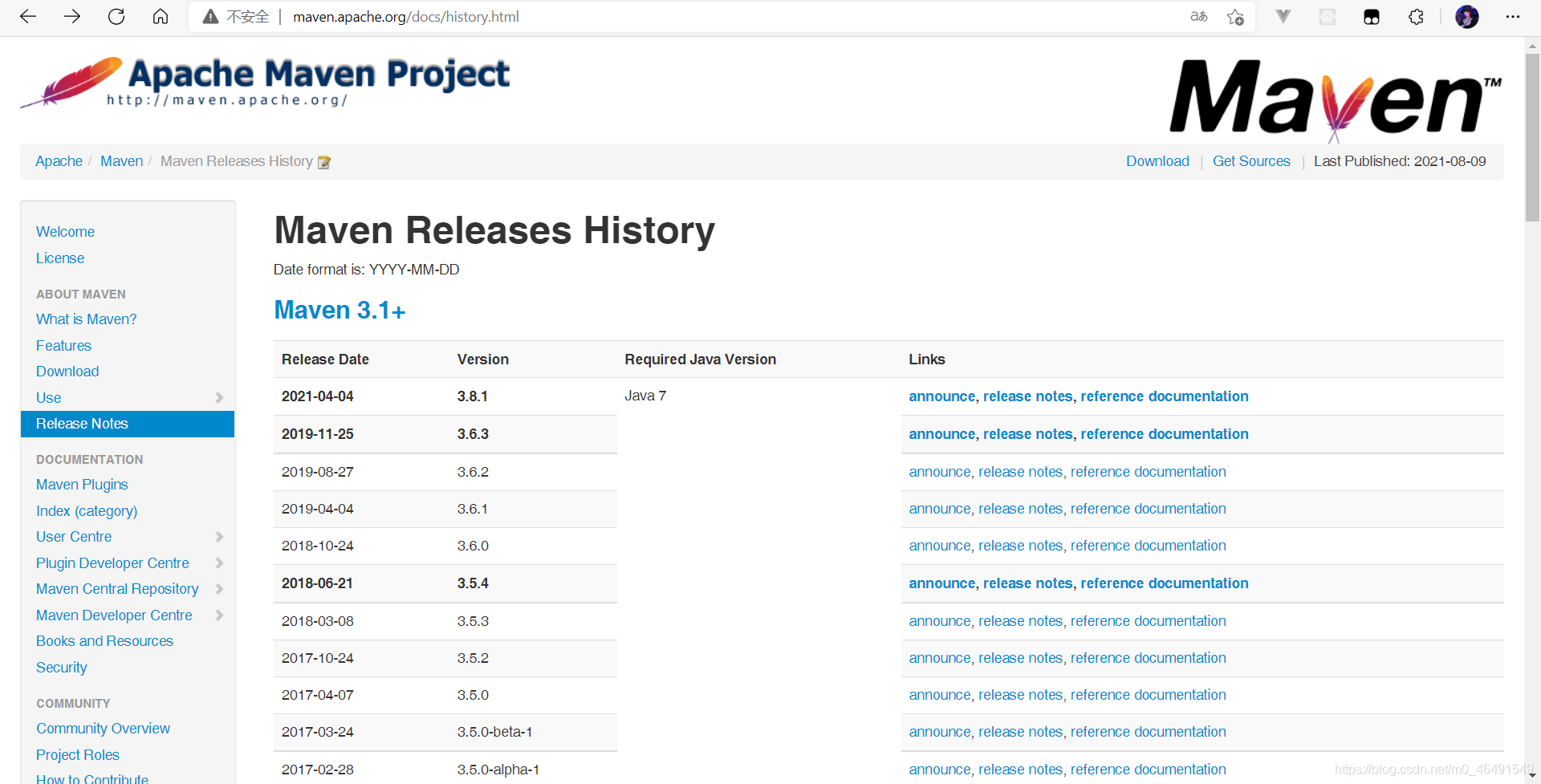This screenshot has height=784, width=1541.
Task: Go forward with the browser forward arrow
Action: 72,17
